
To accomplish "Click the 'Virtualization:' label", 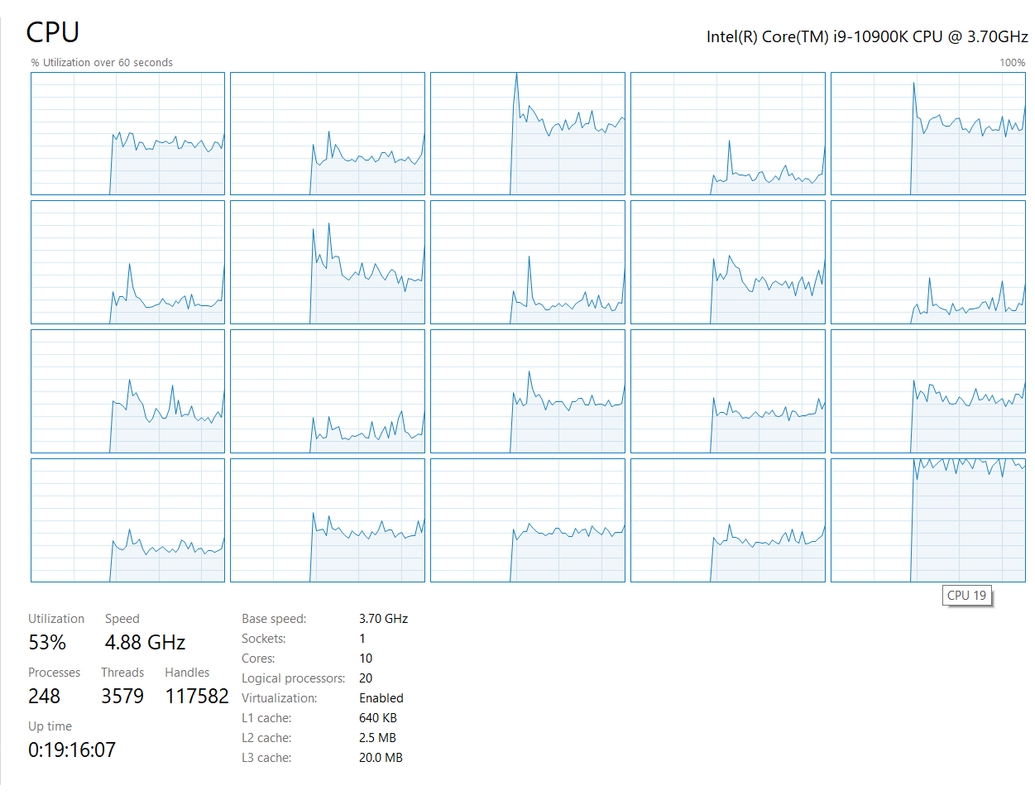I will click(279, 698).
